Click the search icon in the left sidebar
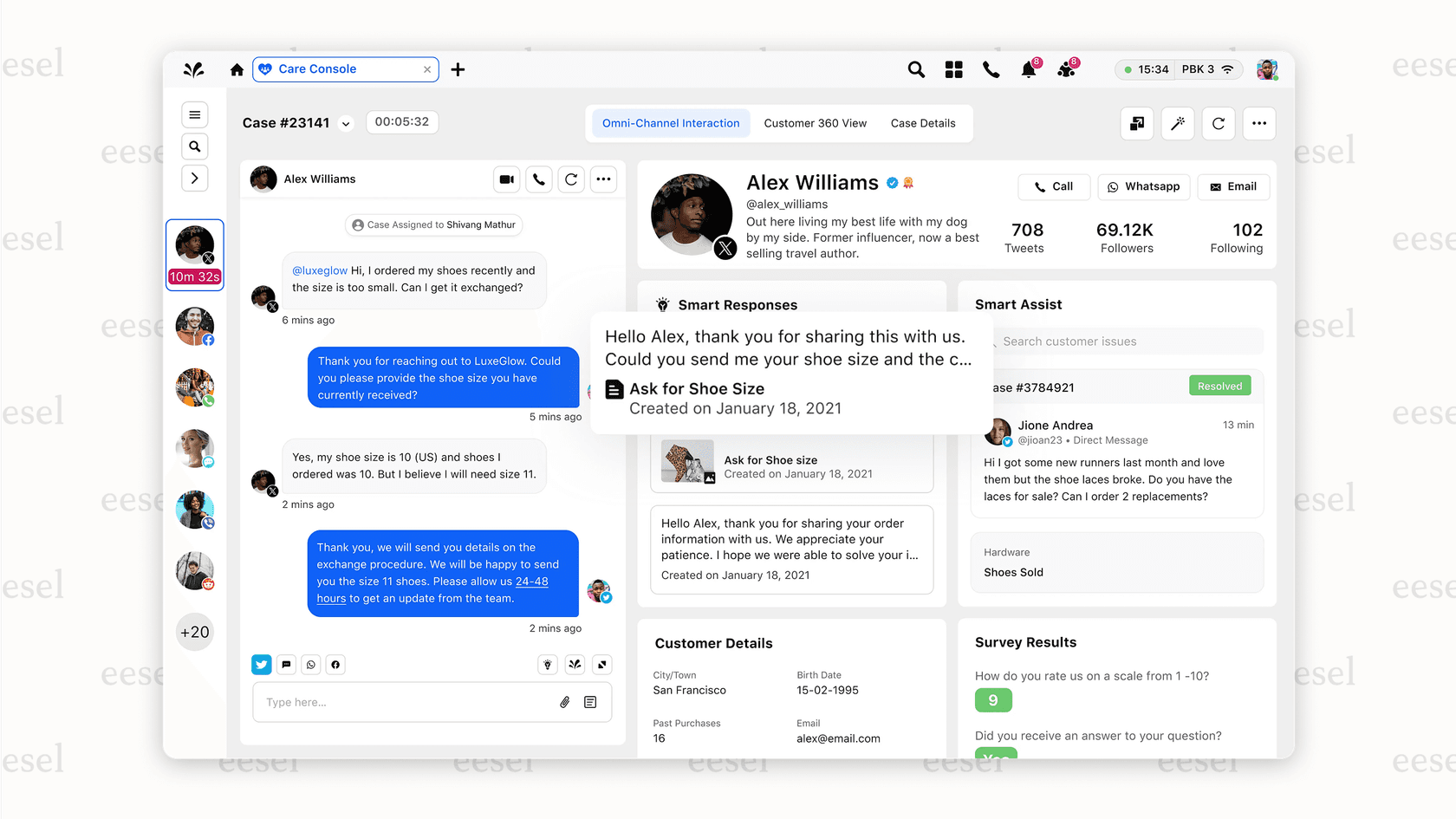Screen dimensions: 1456x819 pyautogui.click(x=194, y=146)
